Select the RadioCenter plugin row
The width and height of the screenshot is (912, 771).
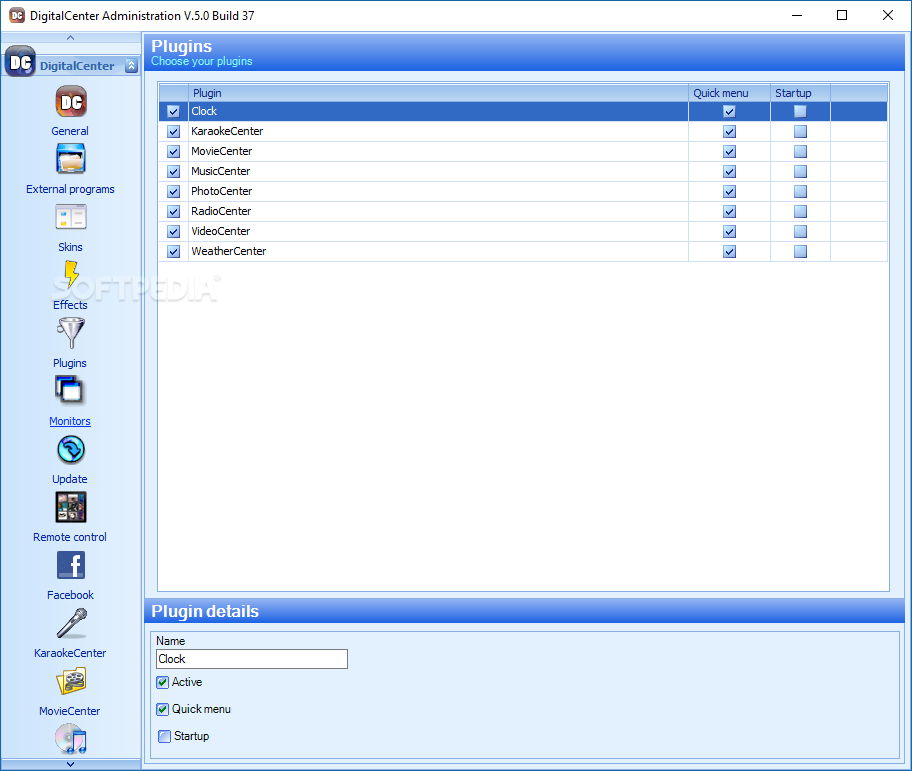(523, 211)
